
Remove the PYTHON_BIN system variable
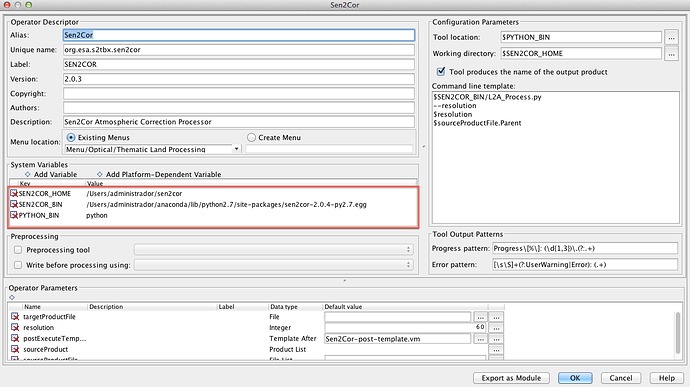pyautogui.click(x=14, y=215)
